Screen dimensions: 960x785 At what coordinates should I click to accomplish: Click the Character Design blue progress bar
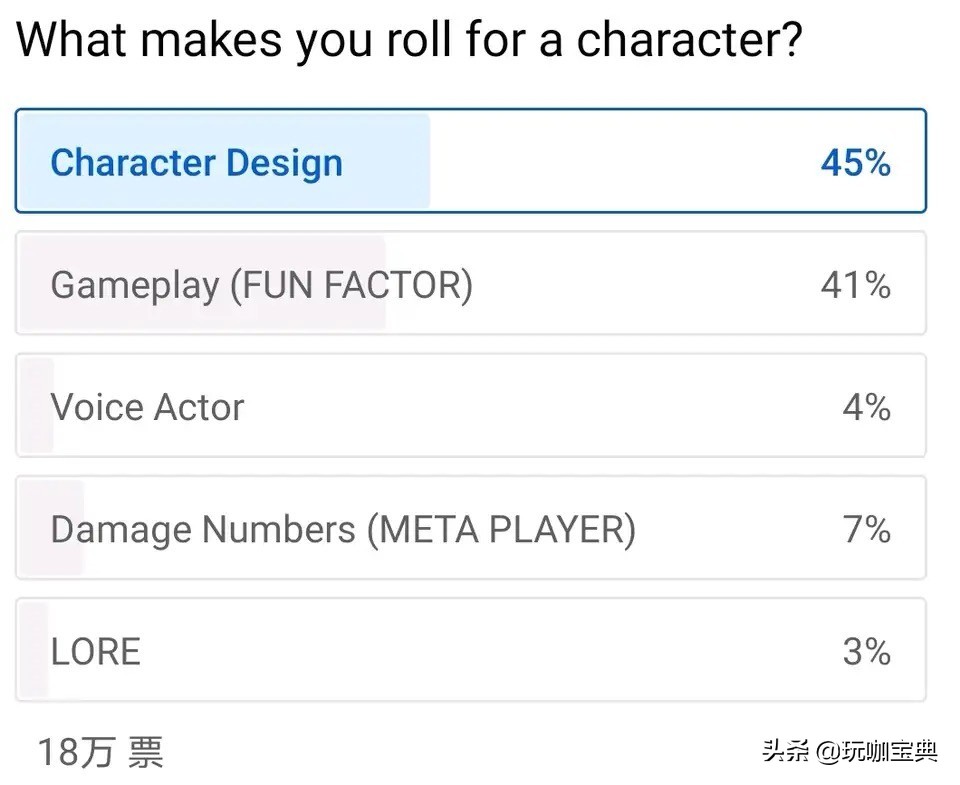point(224,161)
